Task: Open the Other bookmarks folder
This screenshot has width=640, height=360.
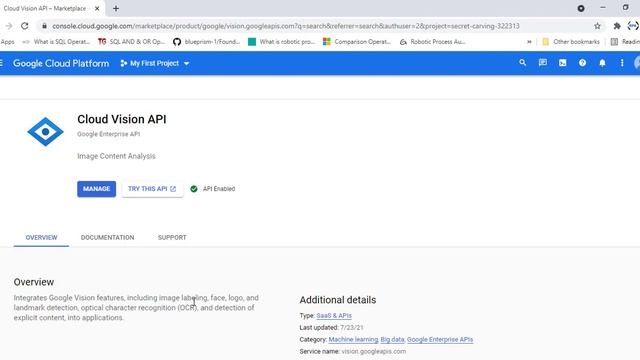Action: click(571, 42)
